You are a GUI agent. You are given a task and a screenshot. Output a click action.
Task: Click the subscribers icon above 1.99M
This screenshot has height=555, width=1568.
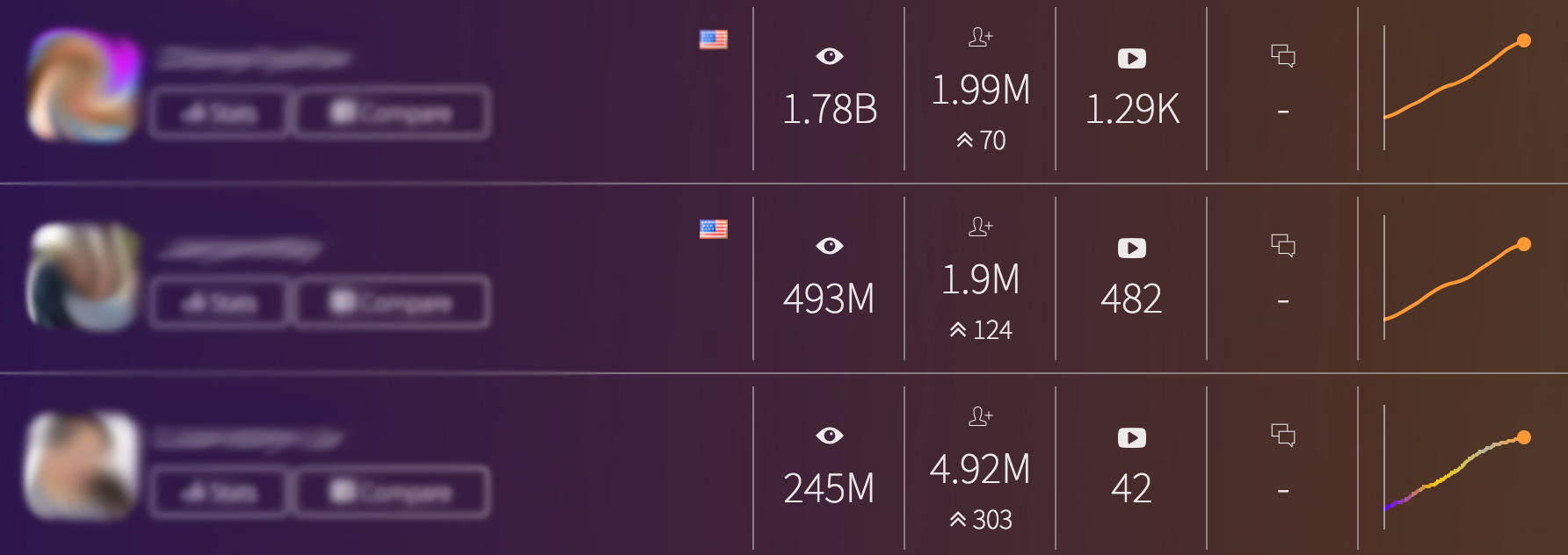tap(980, 37)
